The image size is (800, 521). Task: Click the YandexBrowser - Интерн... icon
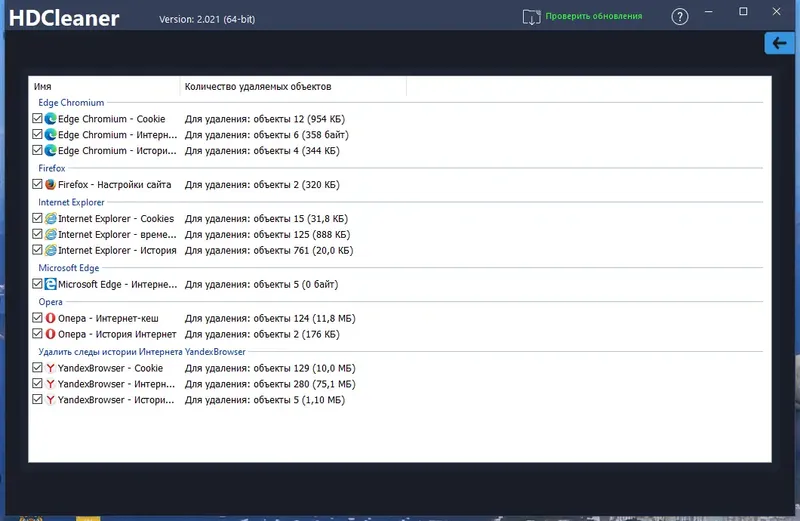tap(50, 384)
